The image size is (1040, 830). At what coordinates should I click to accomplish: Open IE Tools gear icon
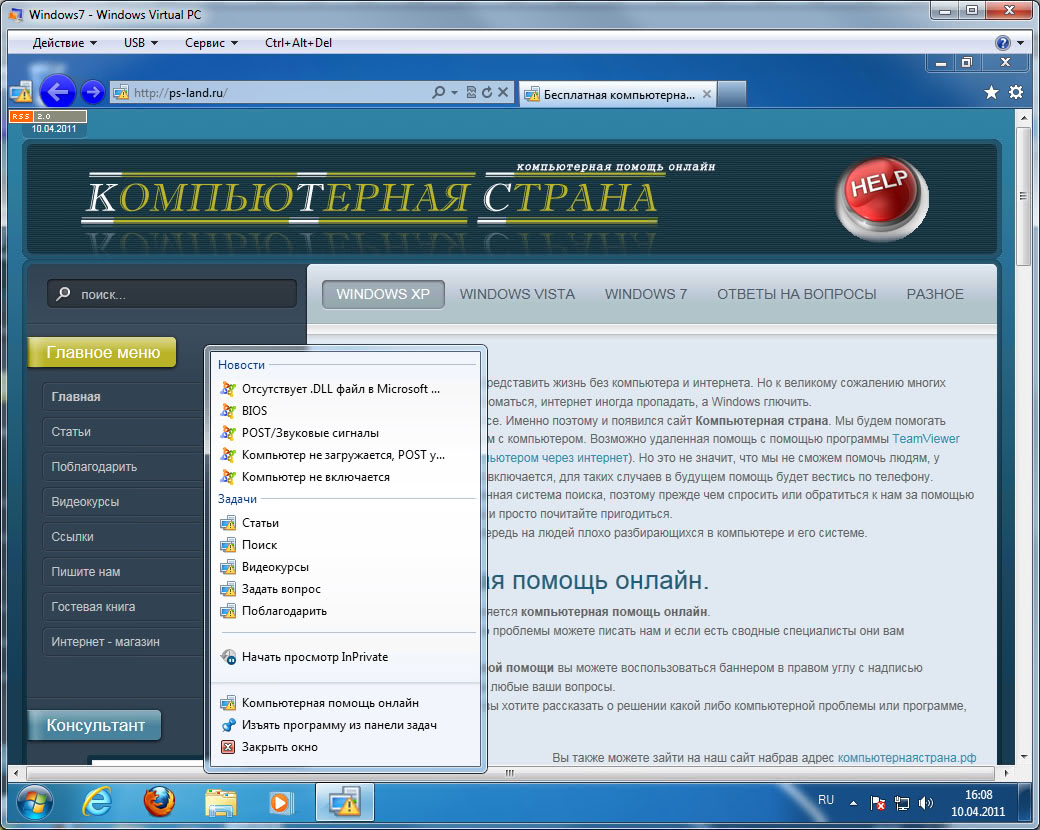click(x=1015, y=92)
